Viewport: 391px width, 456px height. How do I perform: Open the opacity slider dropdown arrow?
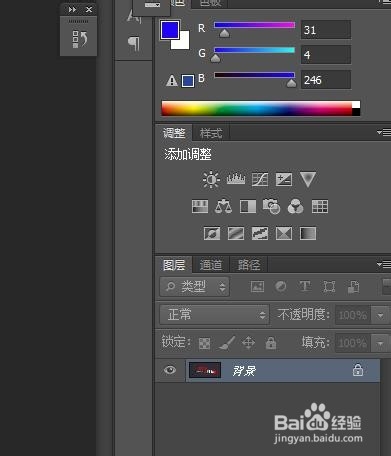point(380,315)
